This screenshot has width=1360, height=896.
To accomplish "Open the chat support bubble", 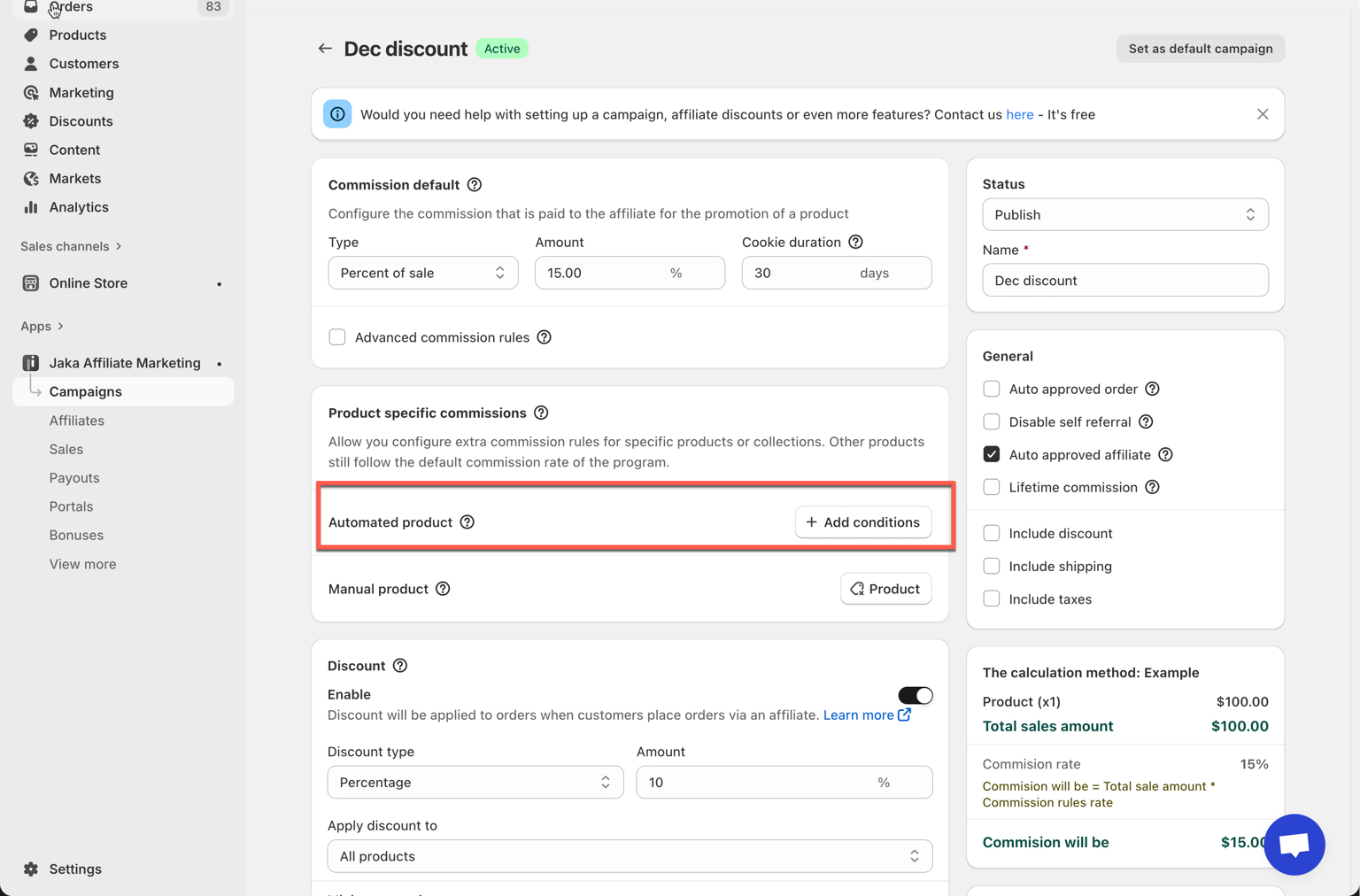I will coord(1294,844).
